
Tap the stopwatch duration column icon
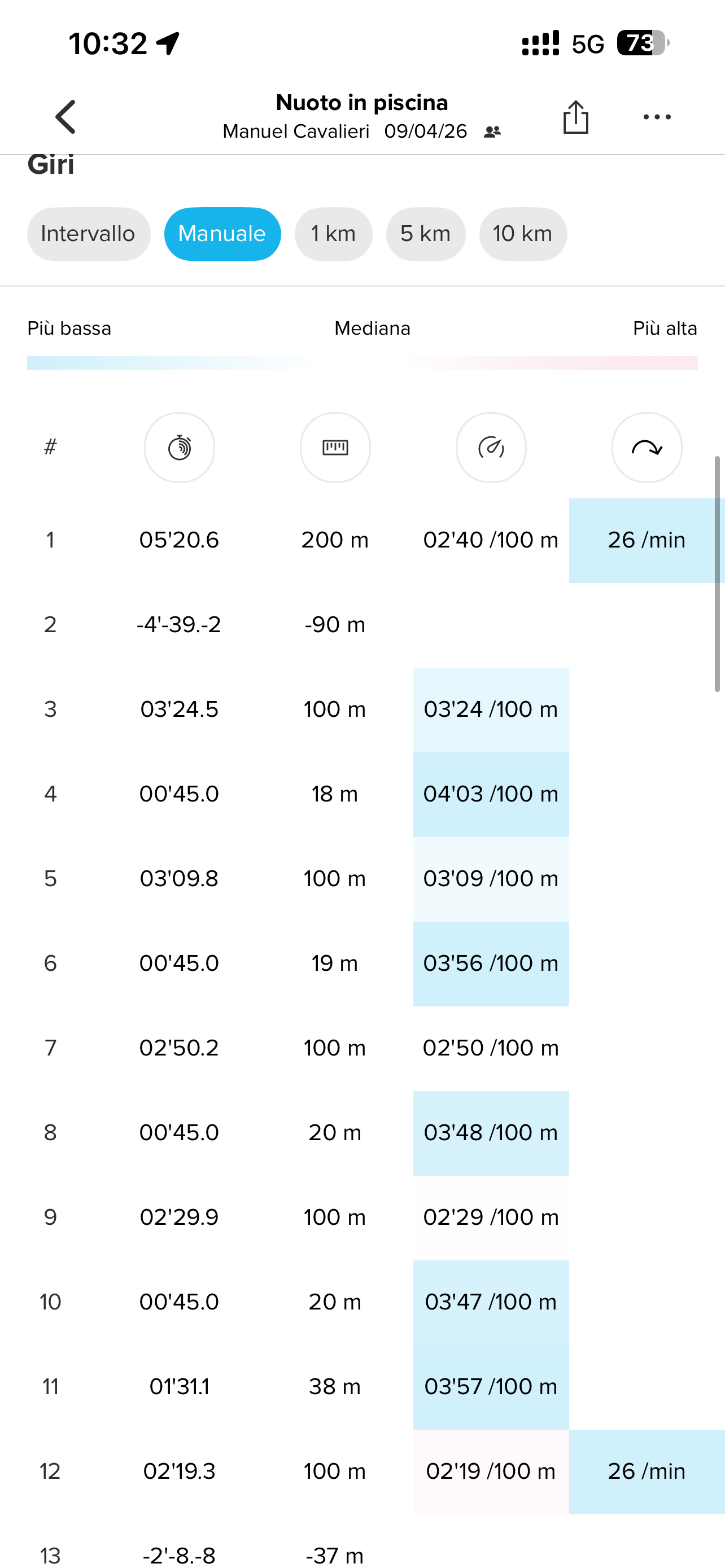point(180,448)
